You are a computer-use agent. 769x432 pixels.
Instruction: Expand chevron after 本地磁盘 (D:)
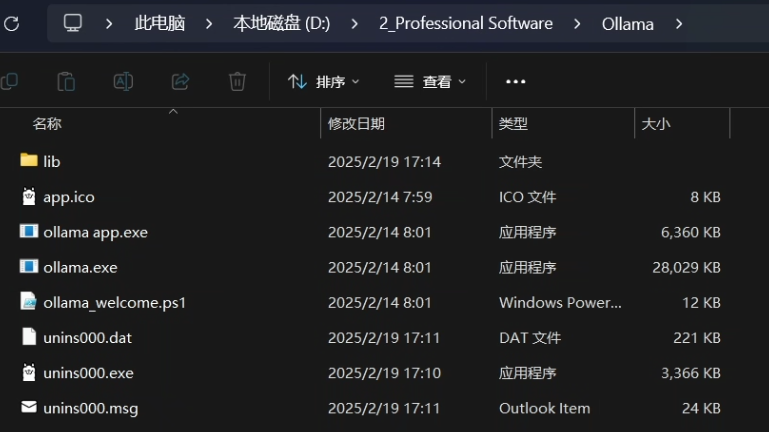(354, 24)
